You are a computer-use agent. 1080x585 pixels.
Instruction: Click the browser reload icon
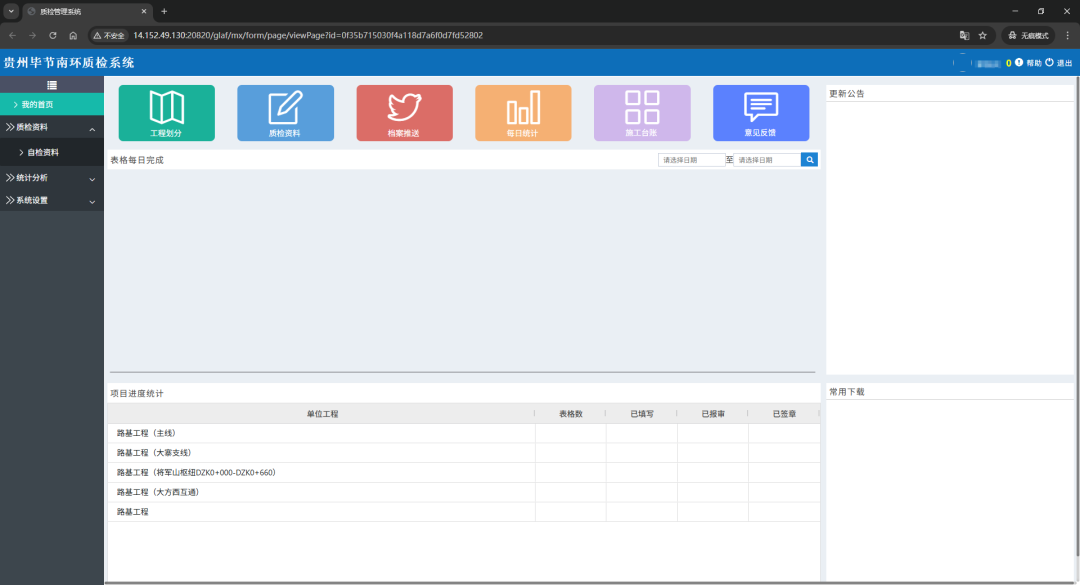[x=52, y=35]
